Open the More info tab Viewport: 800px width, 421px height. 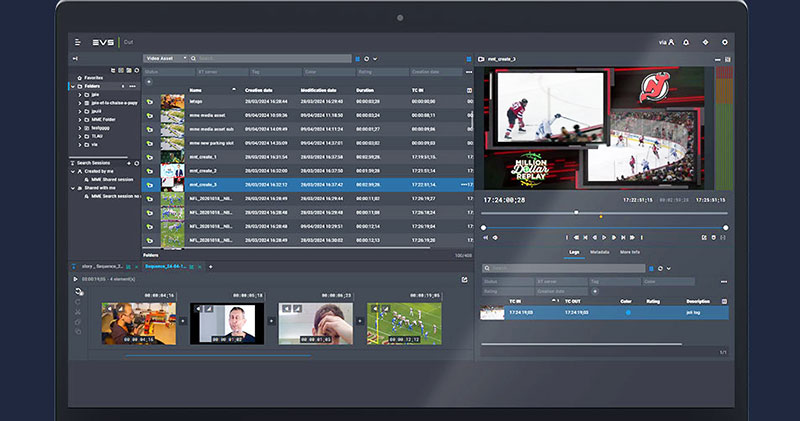[630, 252]
